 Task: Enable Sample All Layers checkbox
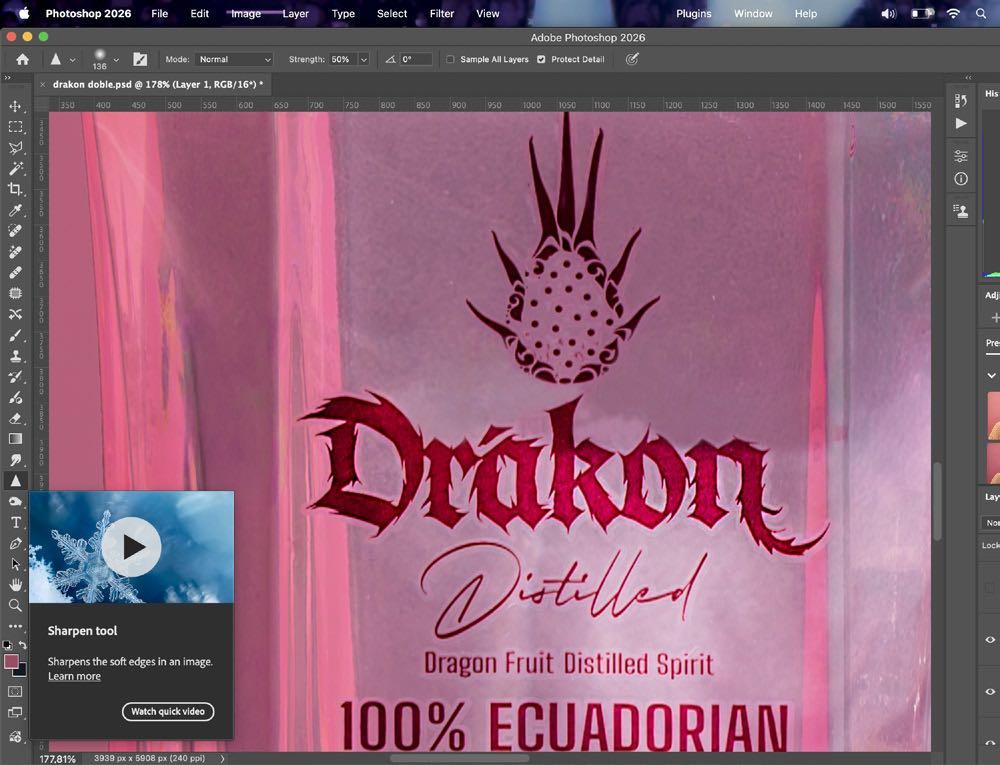pos(450,59)
